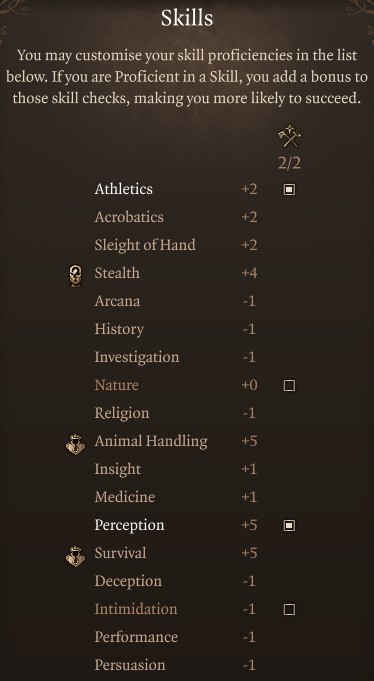
Task: Click the background icon beside Stealth
Action: 76,276
